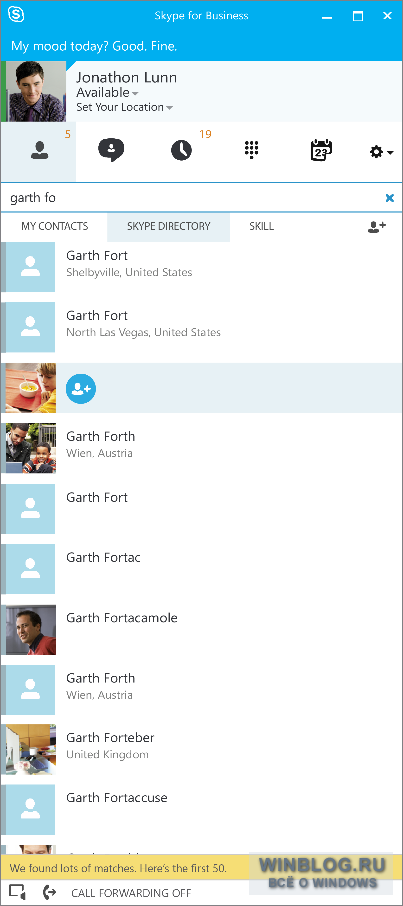Expand the gear menu dropdown arrow
The height and width of the screenshot is (906, 403).
coord(391,153)
